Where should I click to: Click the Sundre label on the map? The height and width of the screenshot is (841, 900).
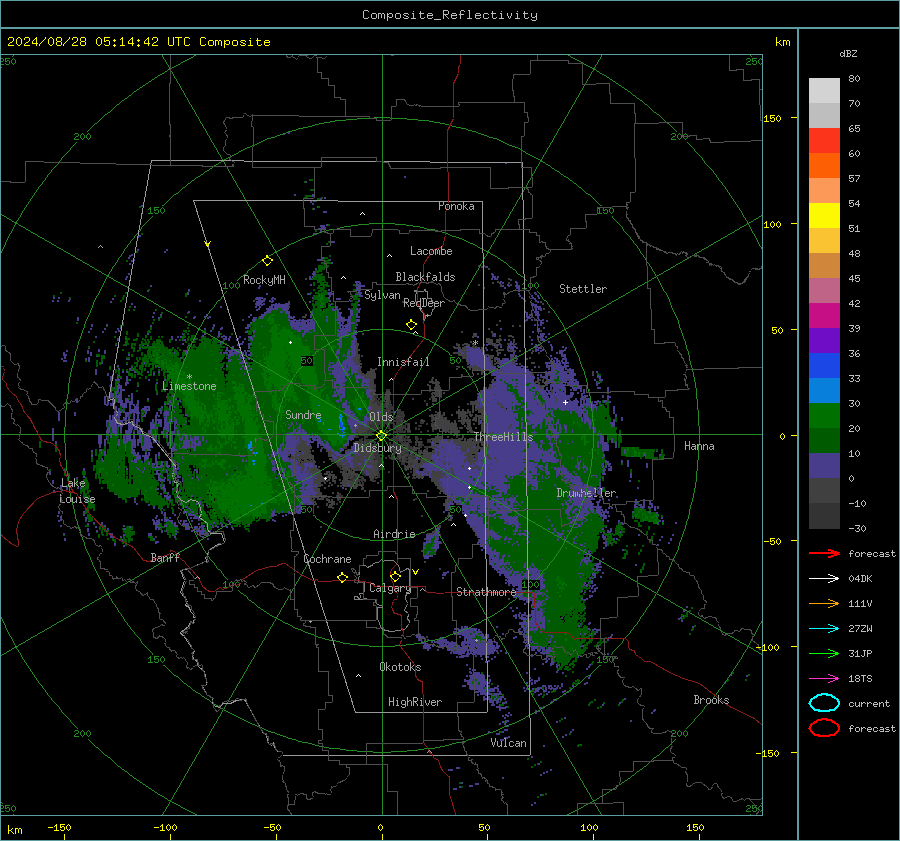tap(303, 414)
